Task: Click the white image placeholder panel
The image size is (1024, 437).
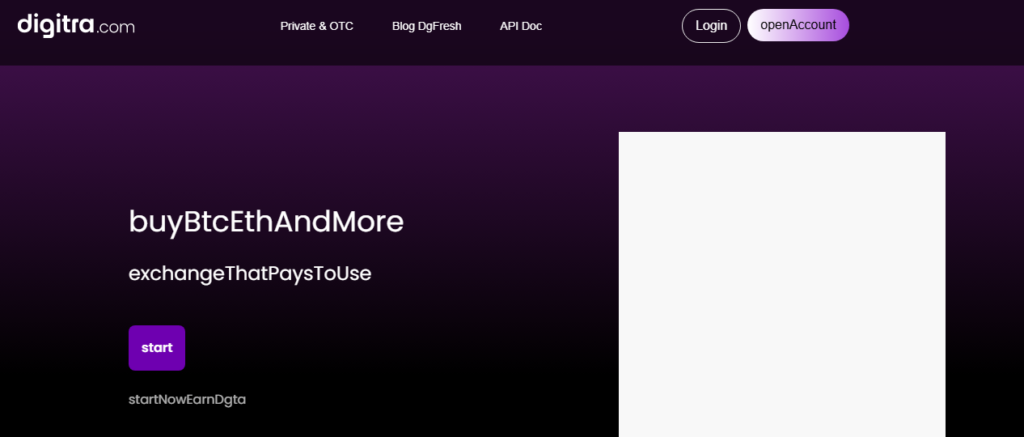Action: coord(781,284)
